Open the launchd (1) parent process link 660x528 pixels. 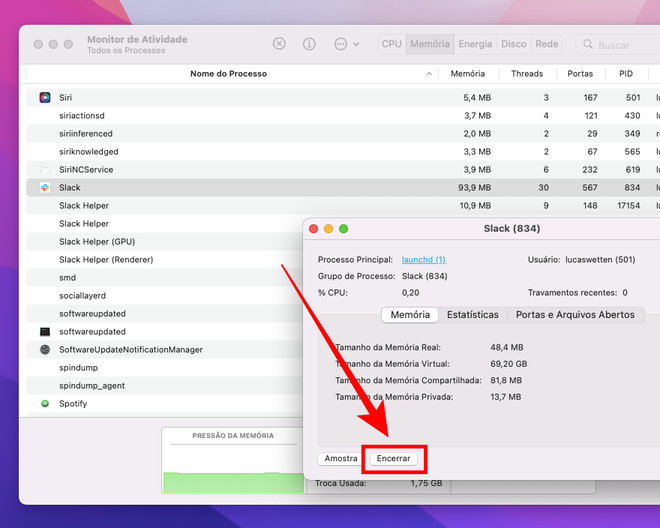coord(423,260)
